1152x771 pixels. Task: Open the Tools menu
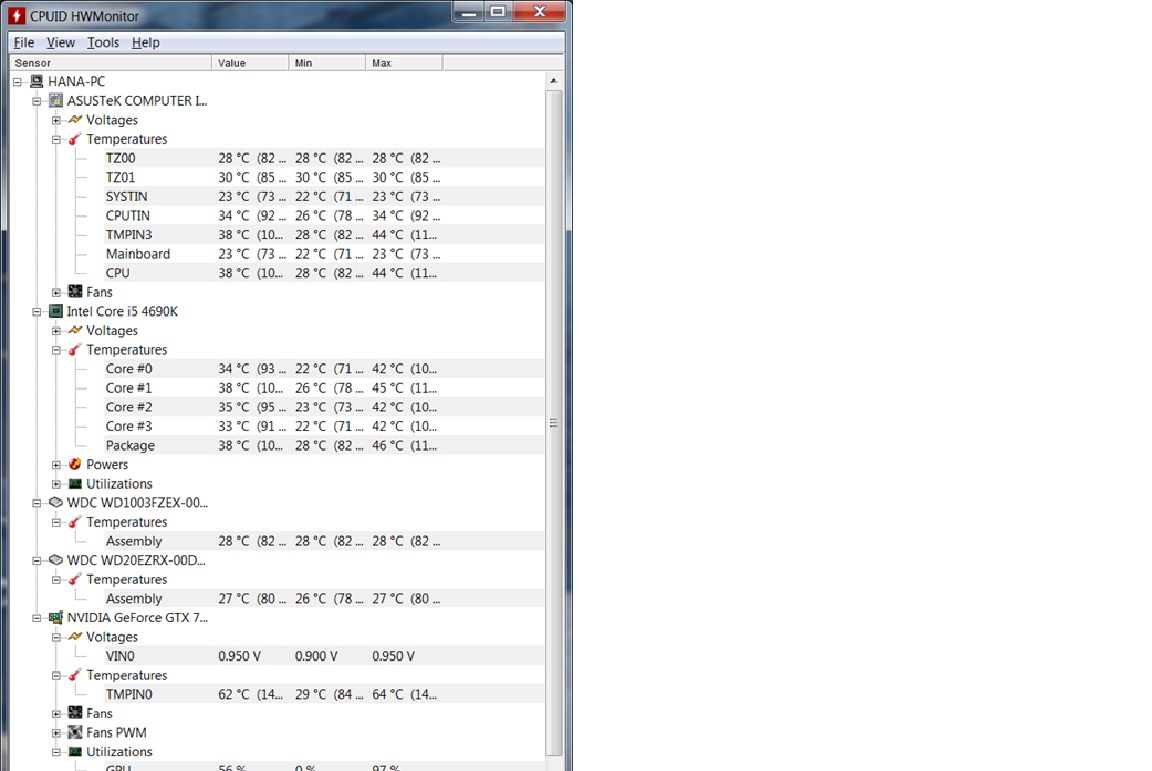click(103, 43)
